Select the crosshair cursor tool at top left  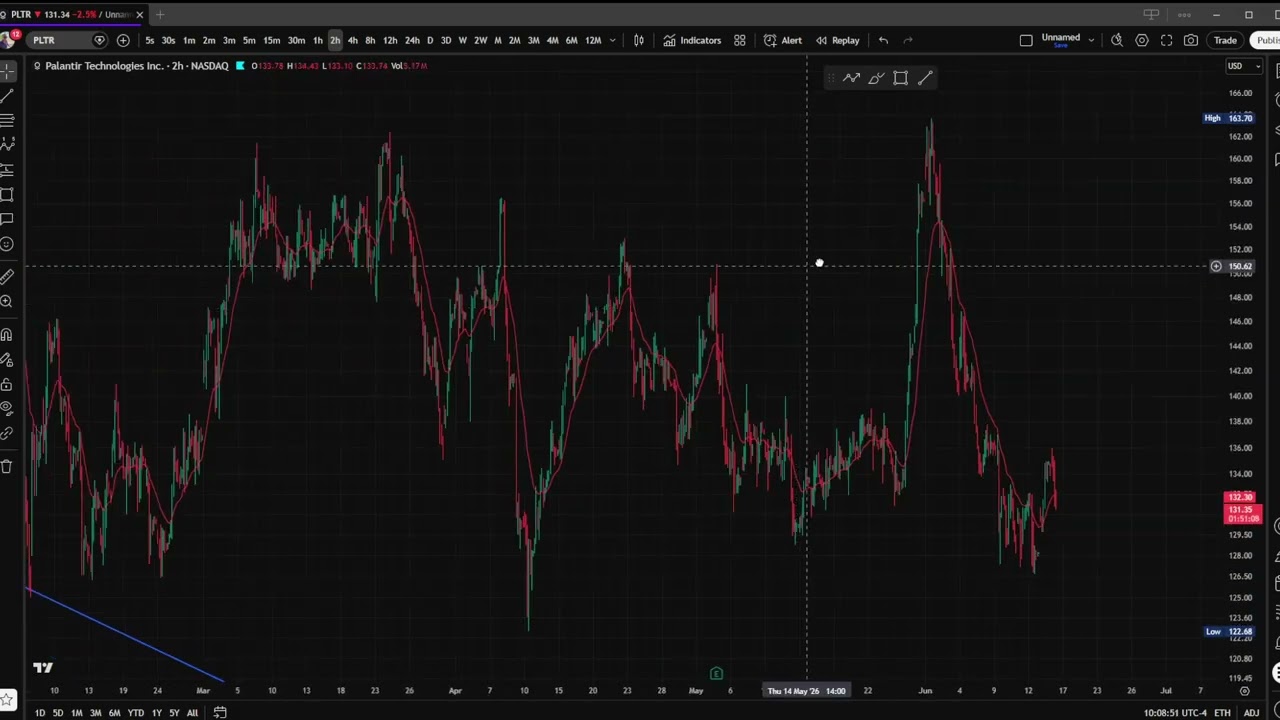coord(6,72)
